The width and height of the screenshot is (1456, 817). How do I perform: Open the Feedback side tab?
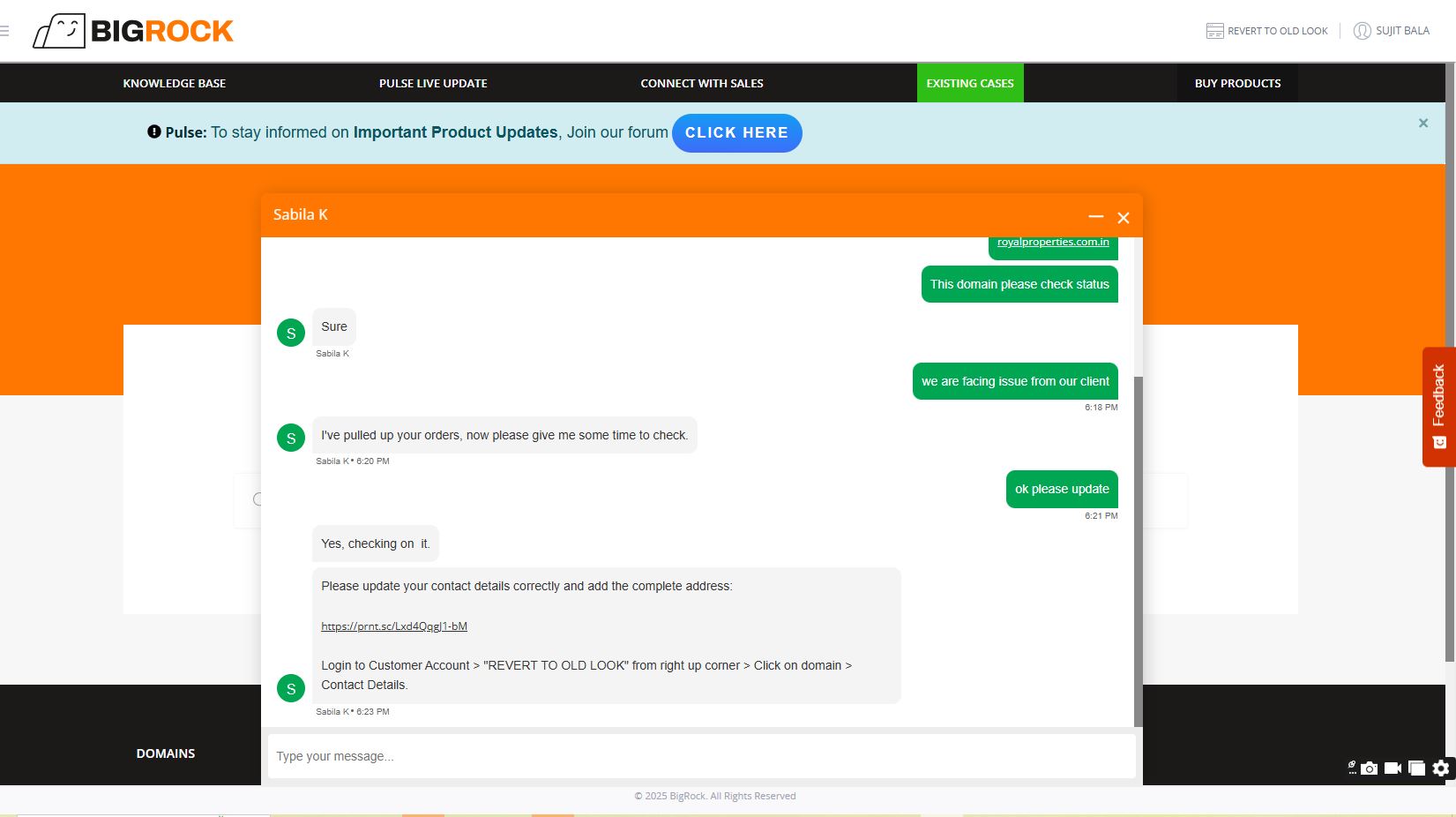pyautogui.click(x=1438, y=407)
